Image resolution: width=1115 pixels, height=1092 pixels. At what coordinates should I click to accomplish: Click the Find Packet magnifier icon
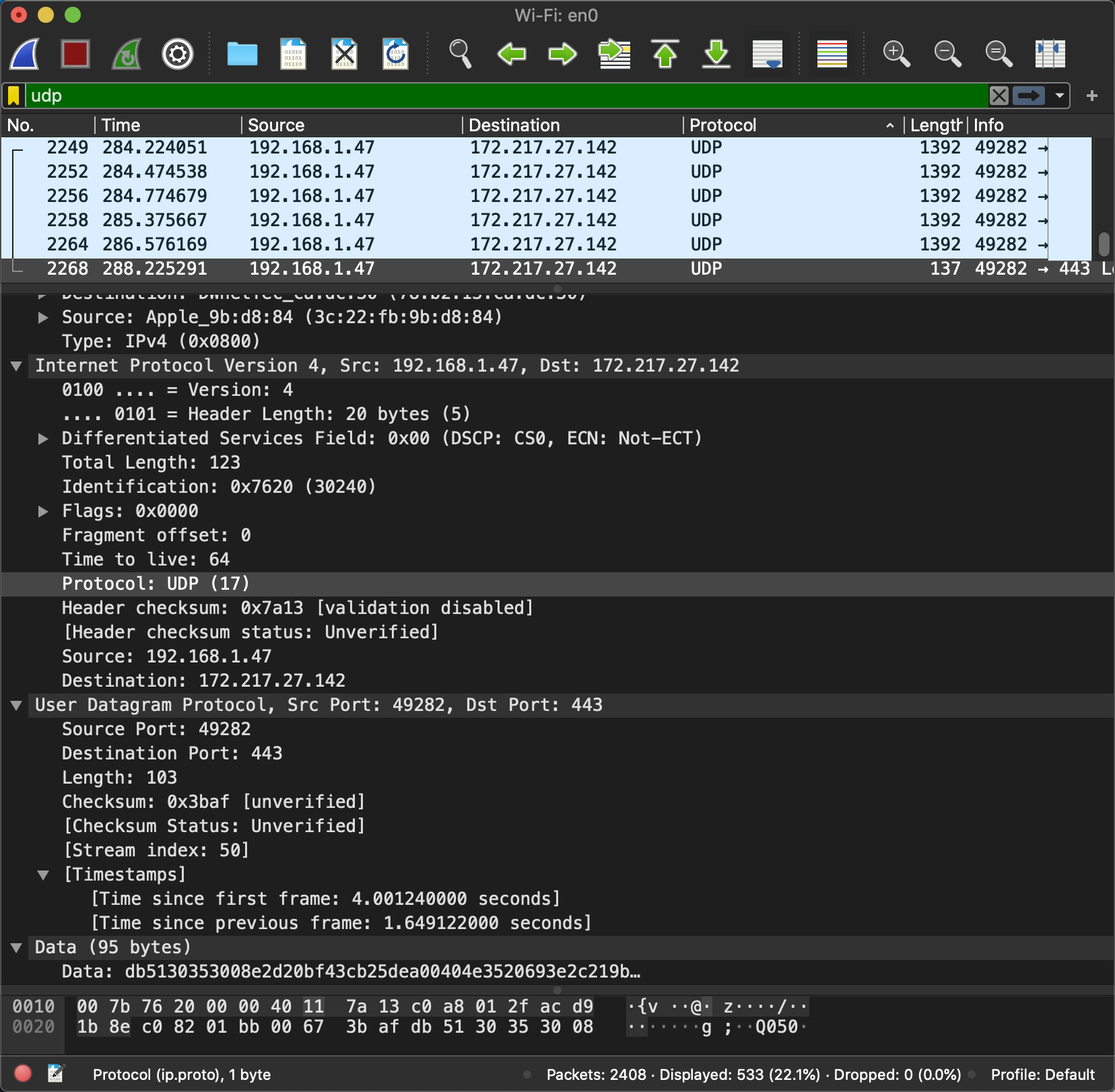pos(460,54)
